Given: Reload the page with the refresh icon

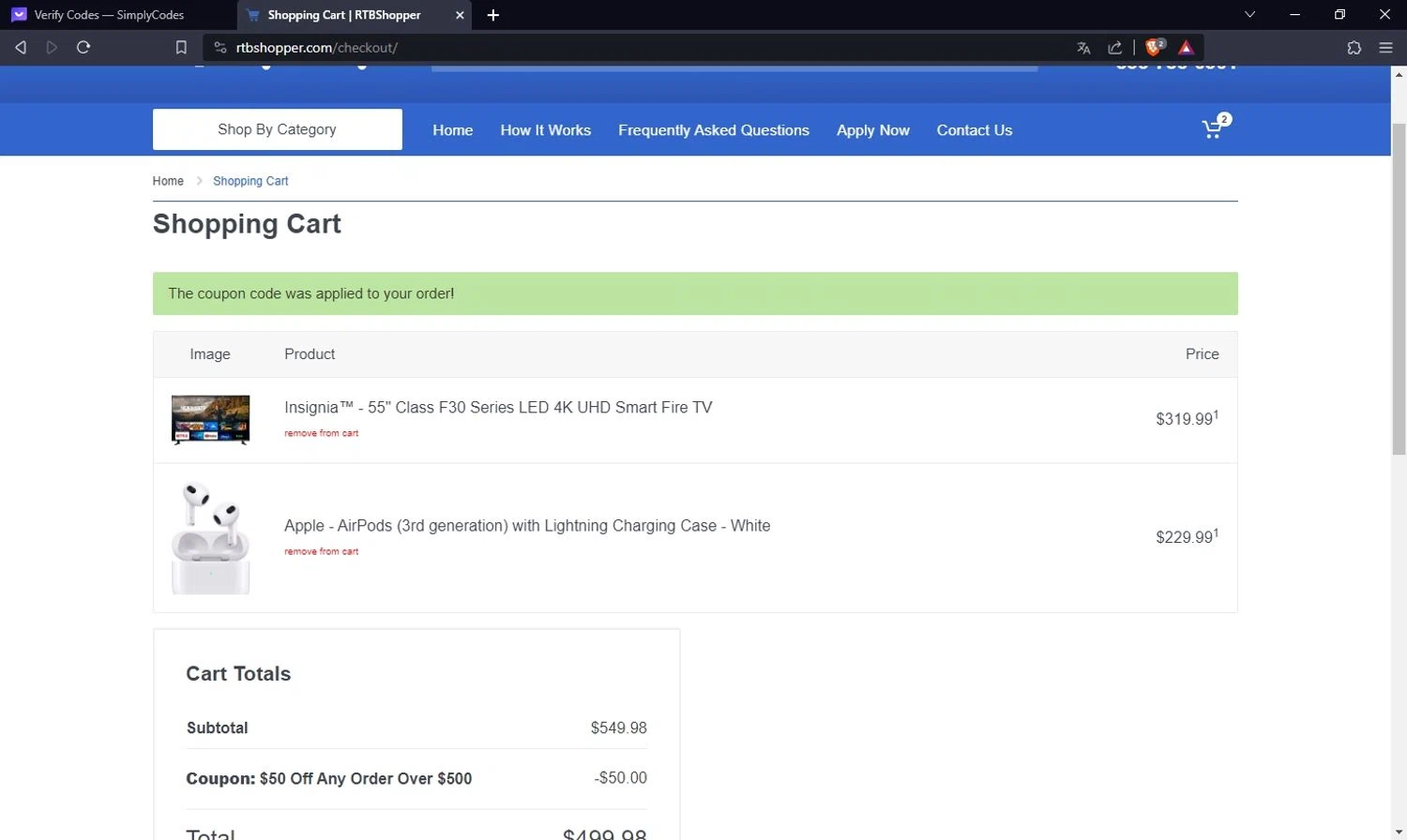Looking at the screenshot, I should [x=83, y=47].
